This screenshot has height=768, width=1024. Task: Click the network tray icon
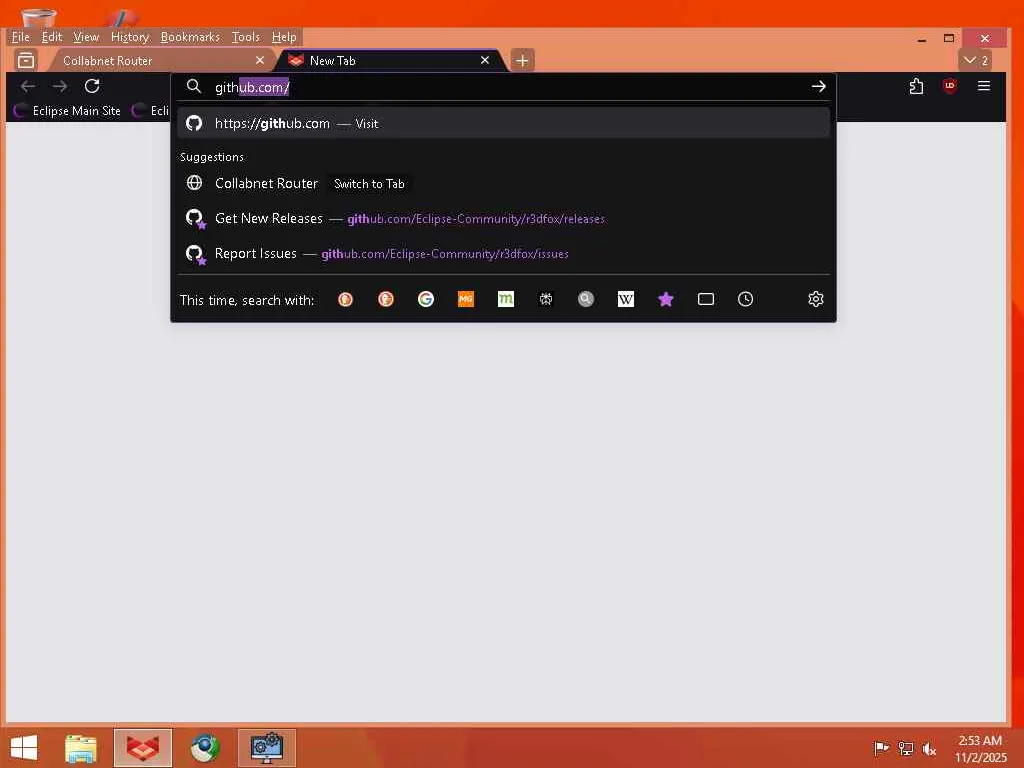(905, 748)
